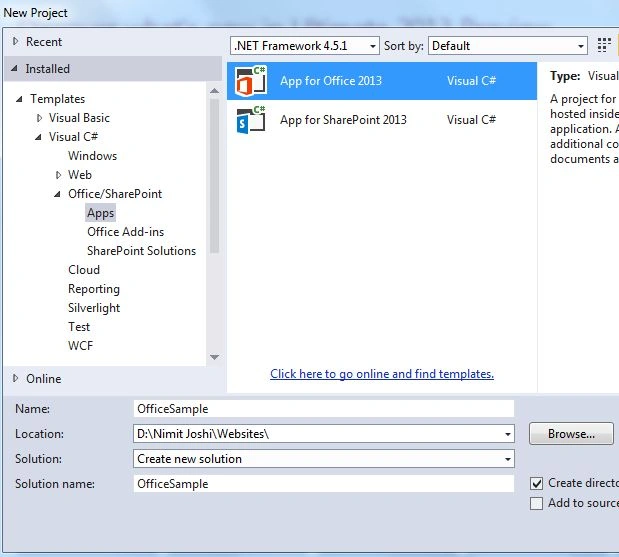Select the Visual C# tree item
This screenshot has height=557, width=619.
coord(73,137)
